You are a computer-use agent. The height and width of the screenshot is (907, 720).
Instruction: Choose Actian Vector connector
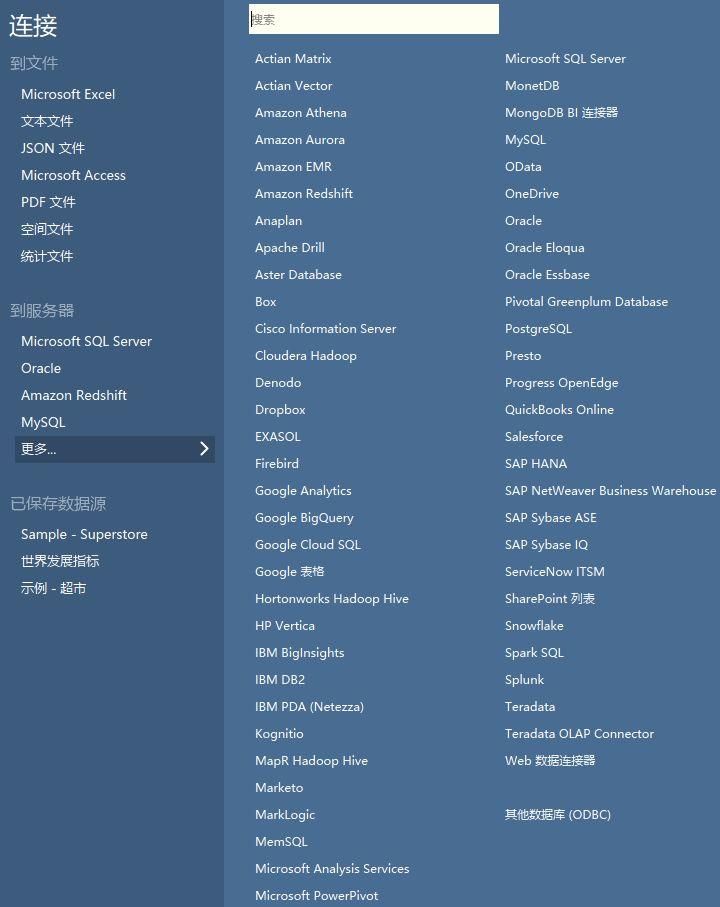pos(294,86)
